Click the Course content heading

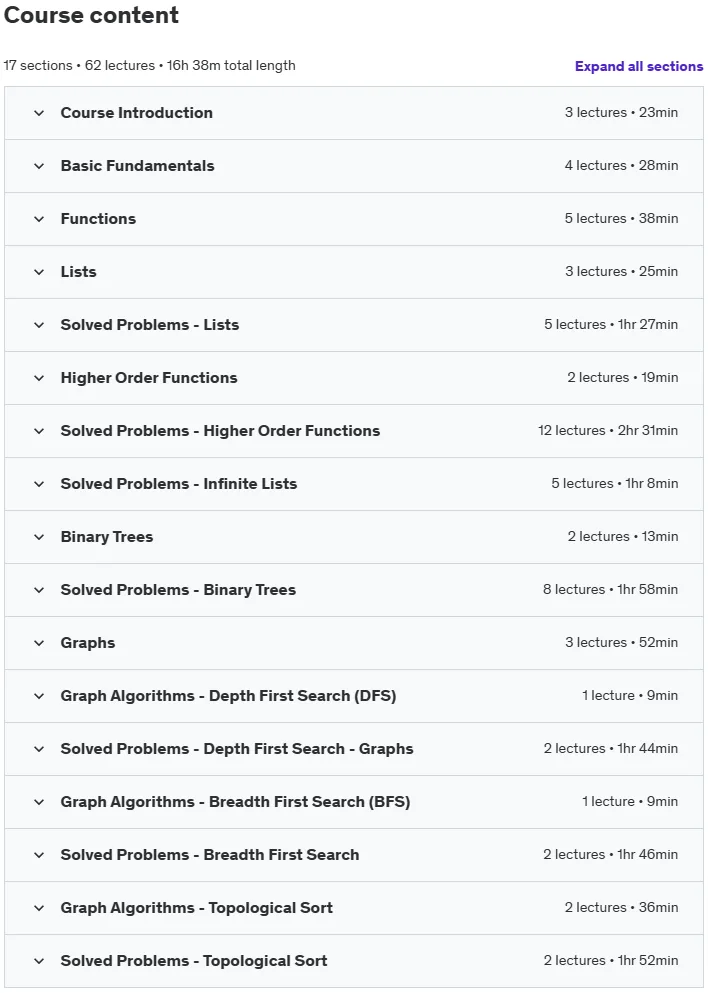tap(91, 15)
